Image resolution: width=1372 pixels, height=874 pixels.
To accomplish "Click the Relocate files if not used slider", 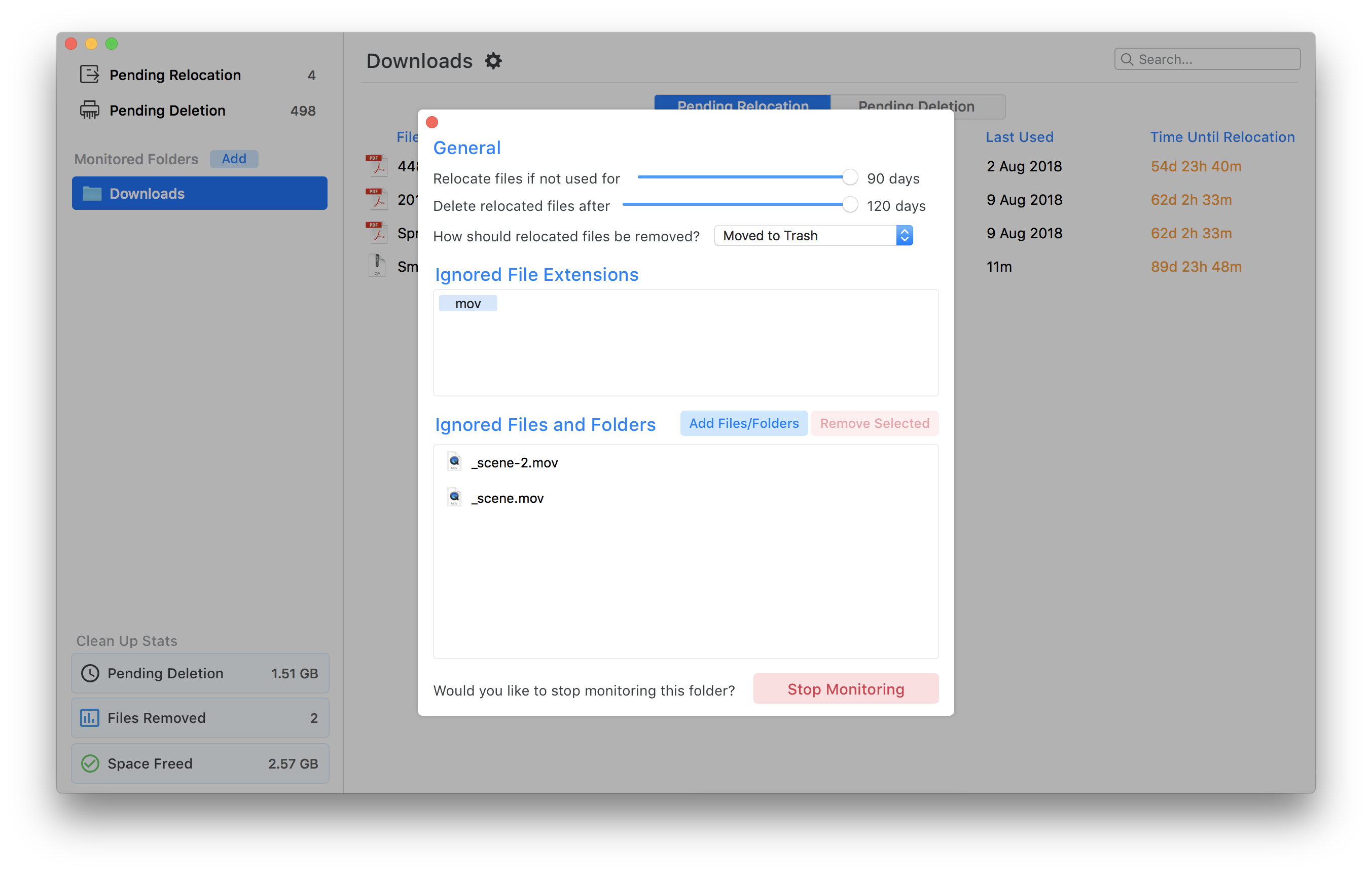I will tap(747, 177).
